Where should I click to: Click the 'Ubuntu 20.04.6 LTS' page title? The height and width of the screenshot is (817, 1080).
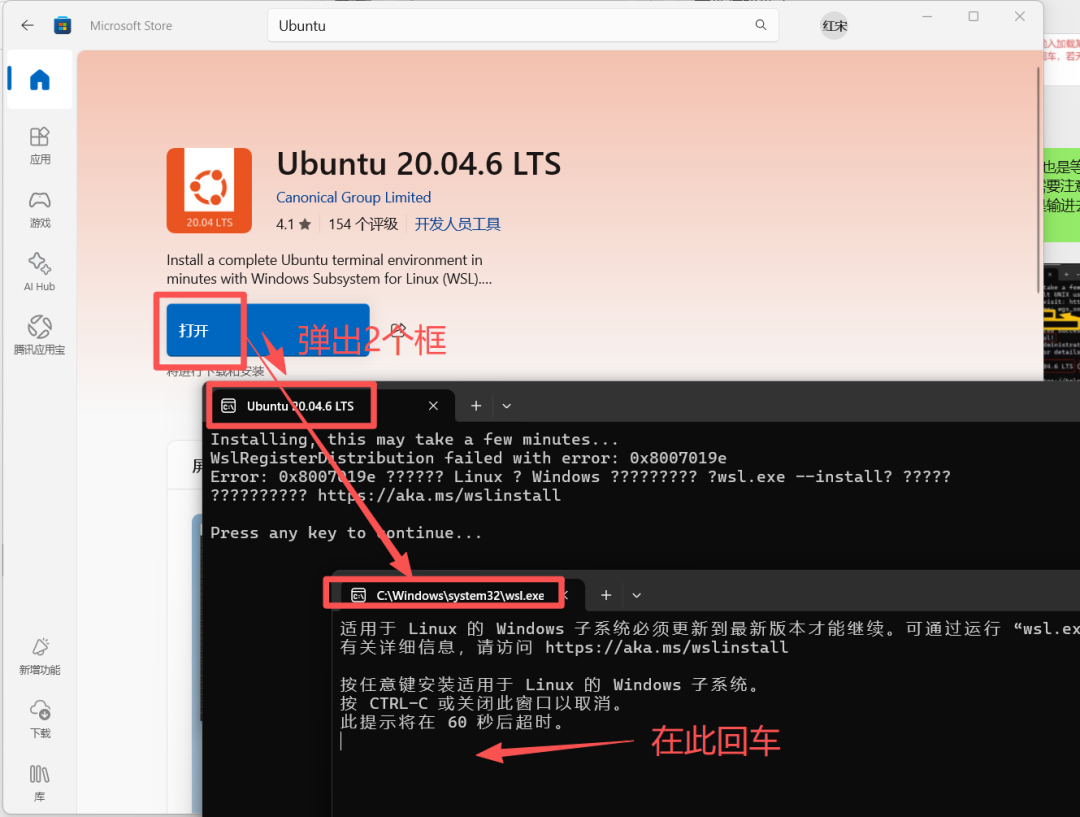419,164
